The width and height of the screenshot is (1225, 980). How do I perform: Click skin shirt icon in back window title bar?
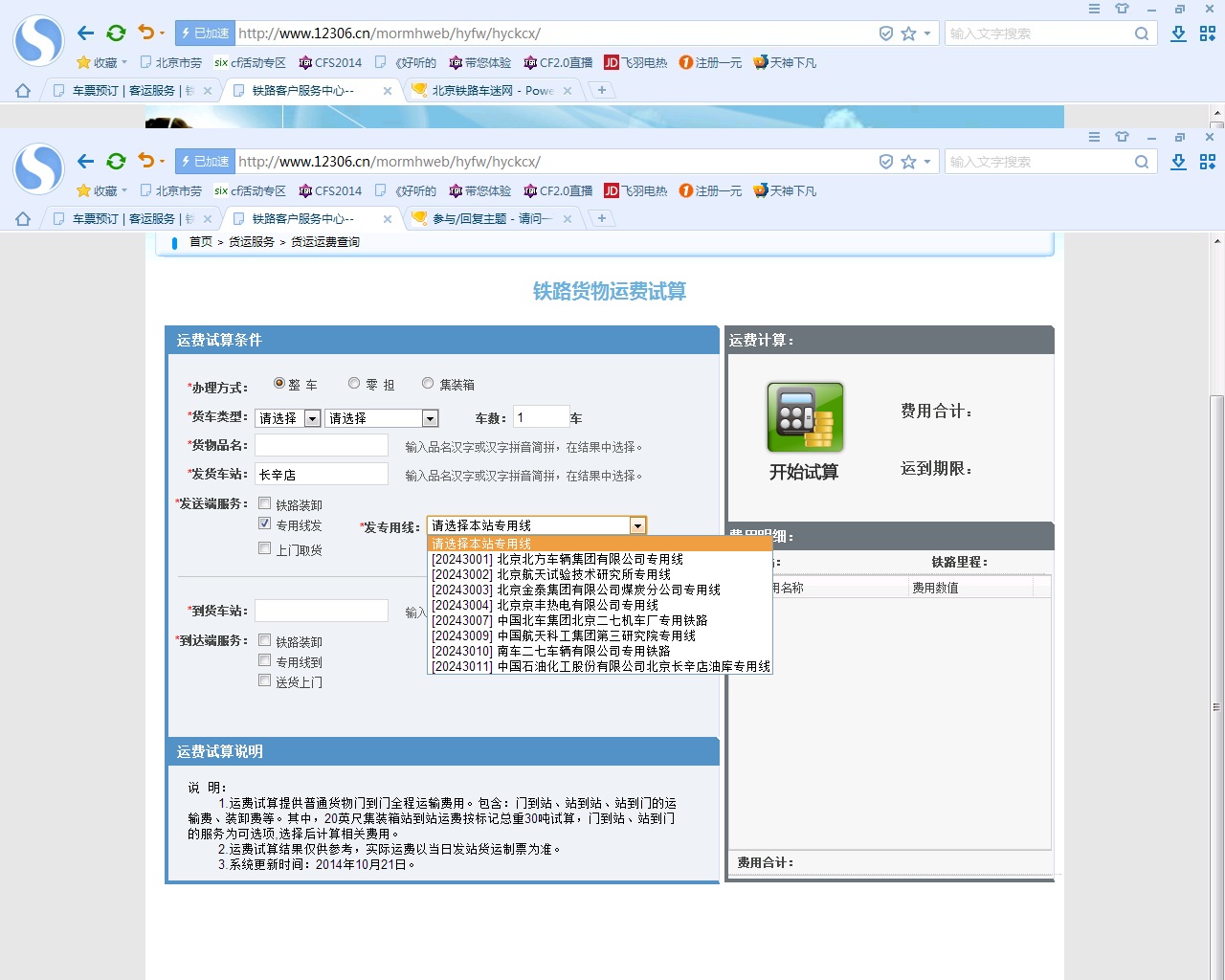1122,9
